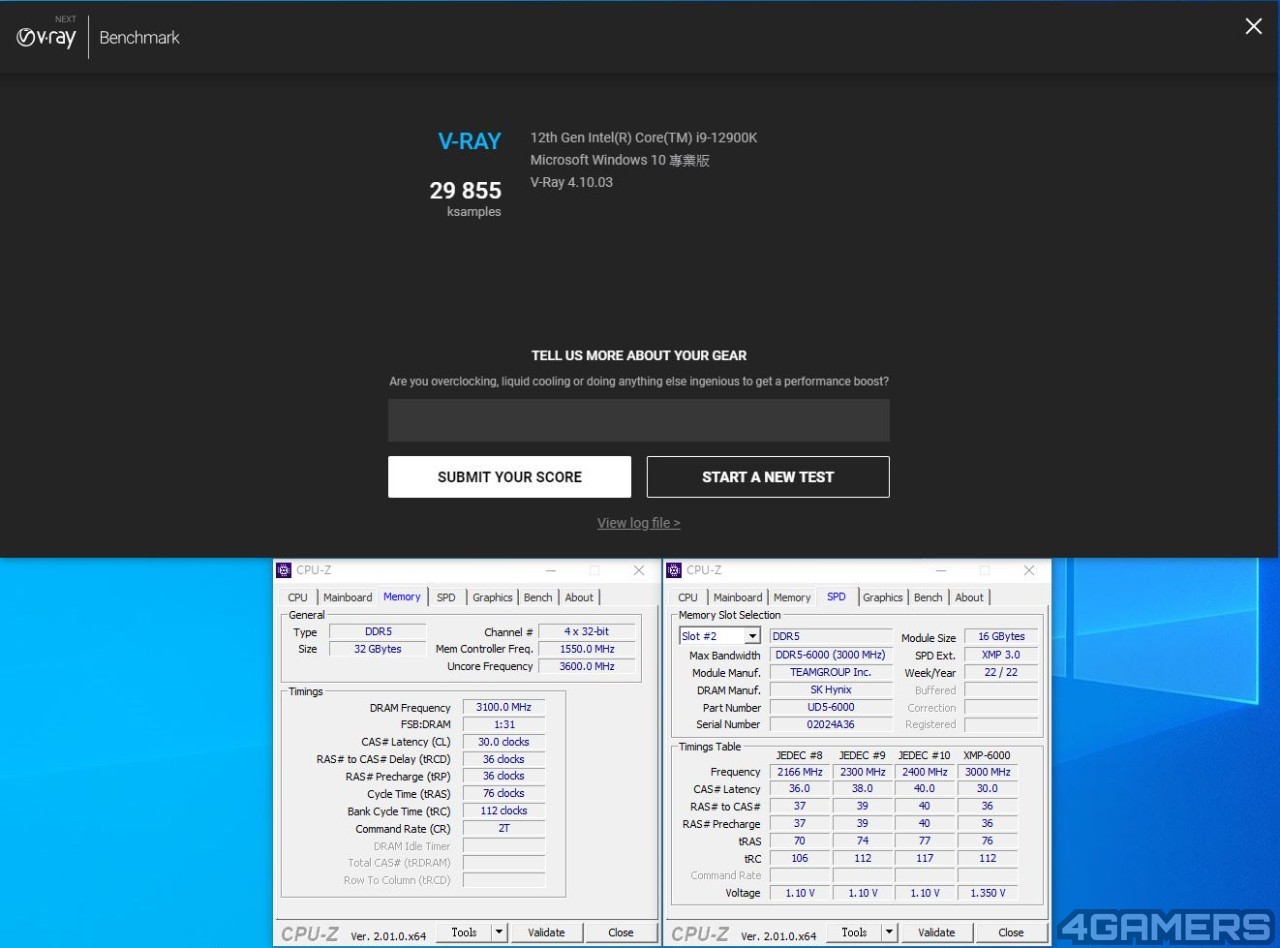Image resolution: width=1280 pixels, height=948 pixels.
Task: Open Graphics tab in right CPU-Z window
Action: click(x=882, y=597)
